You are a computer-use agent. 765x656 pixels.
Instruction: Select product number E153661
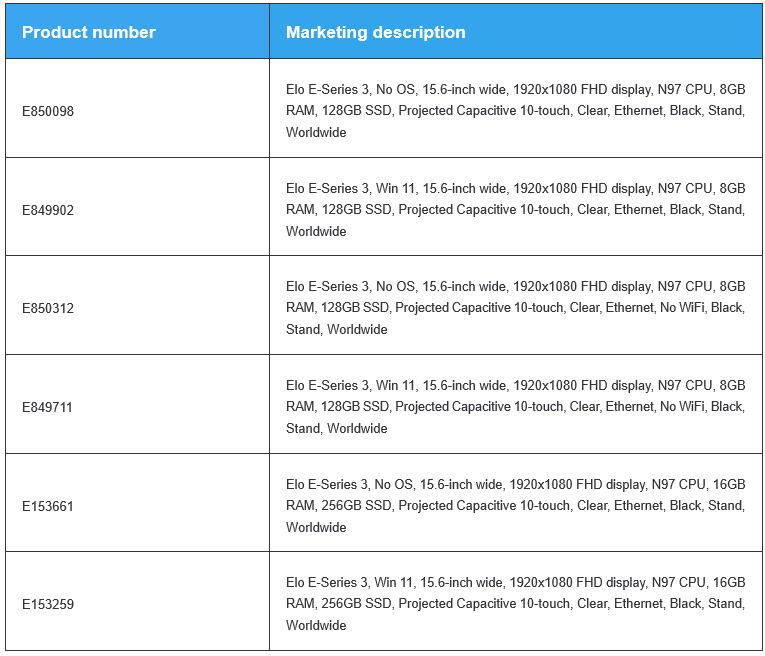tap(48, 506)
